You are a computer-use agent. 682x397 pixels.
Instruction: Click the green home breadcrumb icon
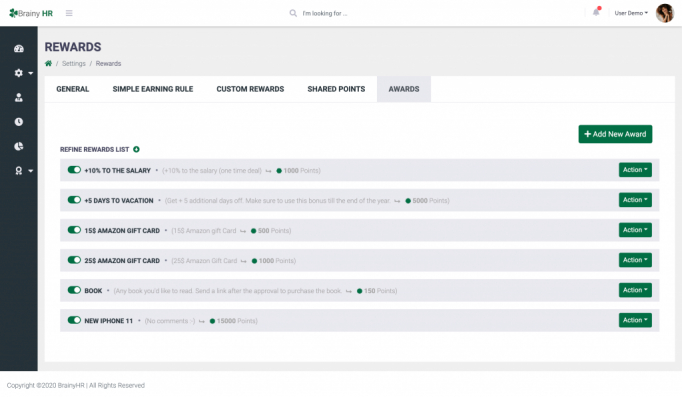(x=48, y=63)
